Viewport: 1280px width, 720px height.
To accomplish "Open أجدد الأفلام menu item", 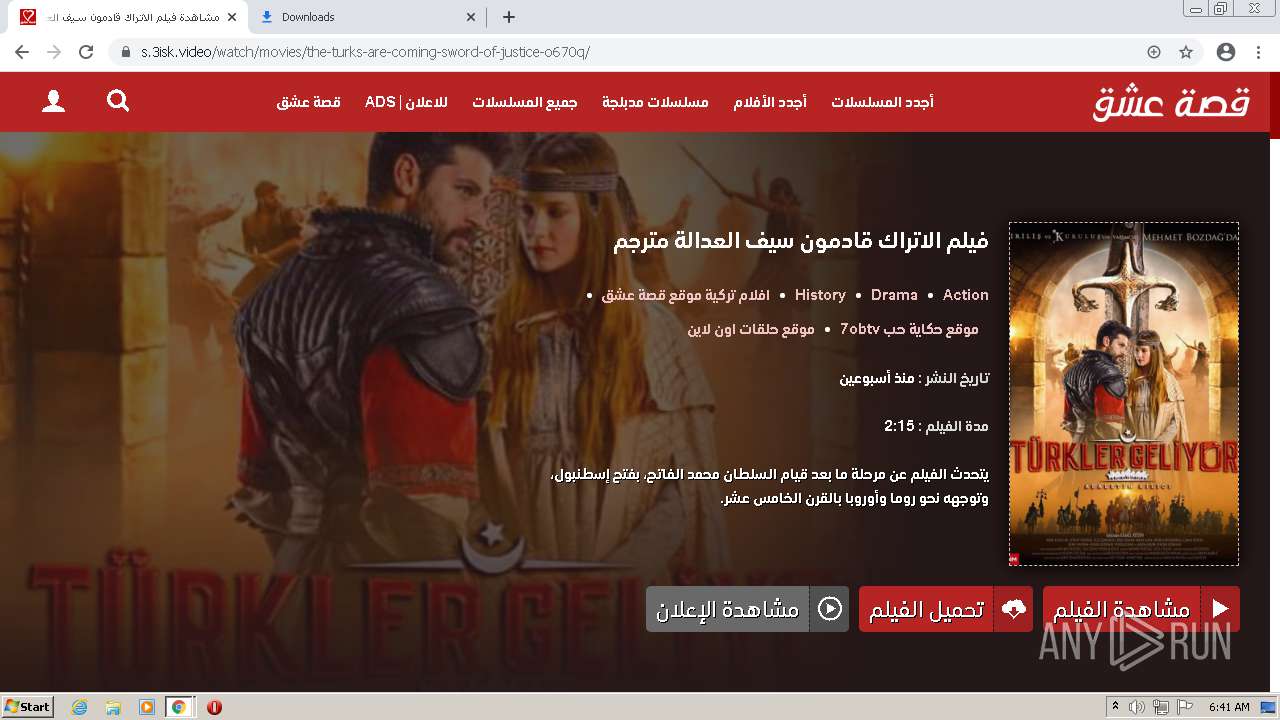I will [770, 102].
